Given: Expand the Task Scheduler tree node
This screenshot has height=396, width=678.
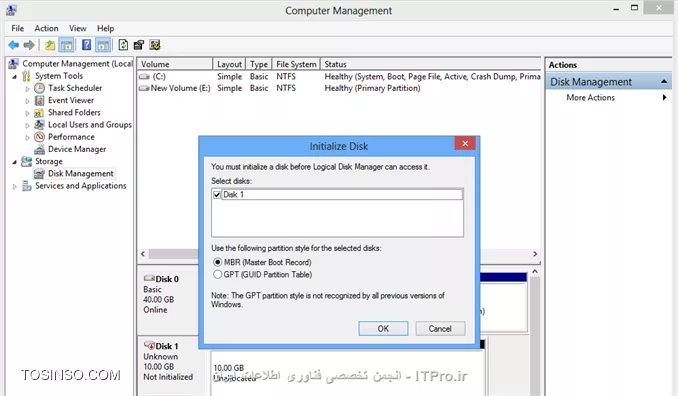Looking at the screenshot, I should 27,89.
